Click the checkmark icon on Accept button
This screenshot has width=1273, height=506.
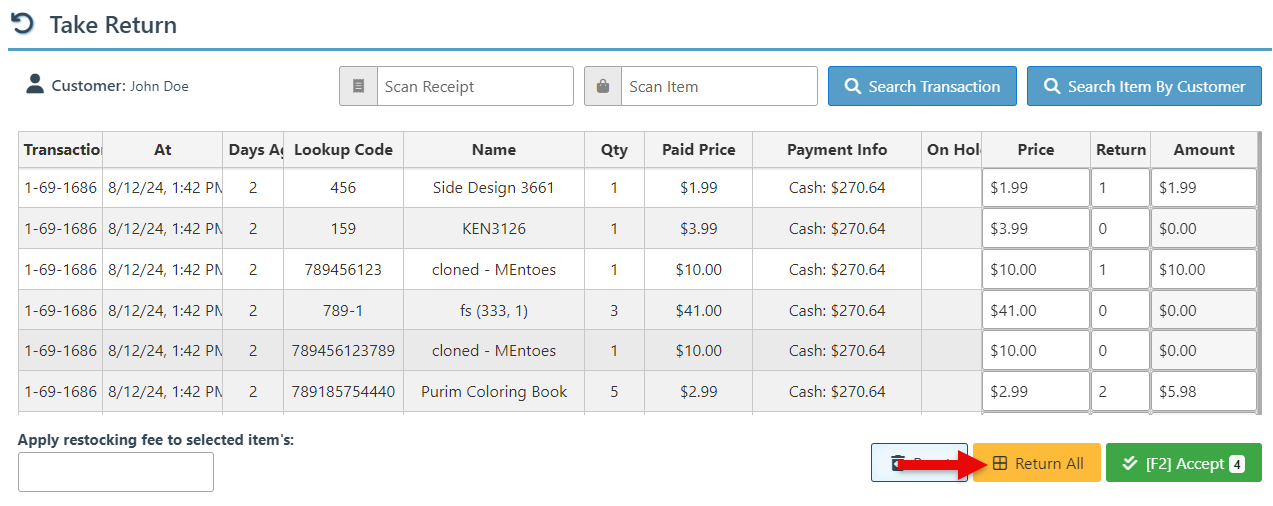[x=1129, y=463]
